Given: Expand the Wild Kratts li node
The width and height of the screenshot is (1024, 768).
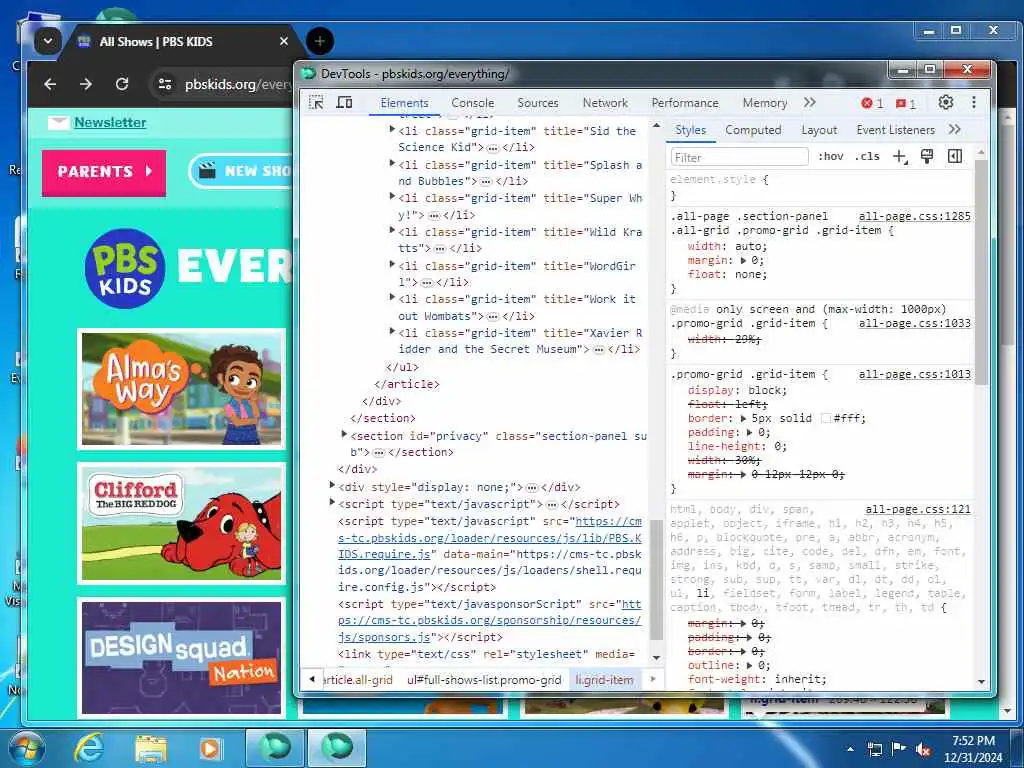Looking at the screenshot, I should click(392, 231).
